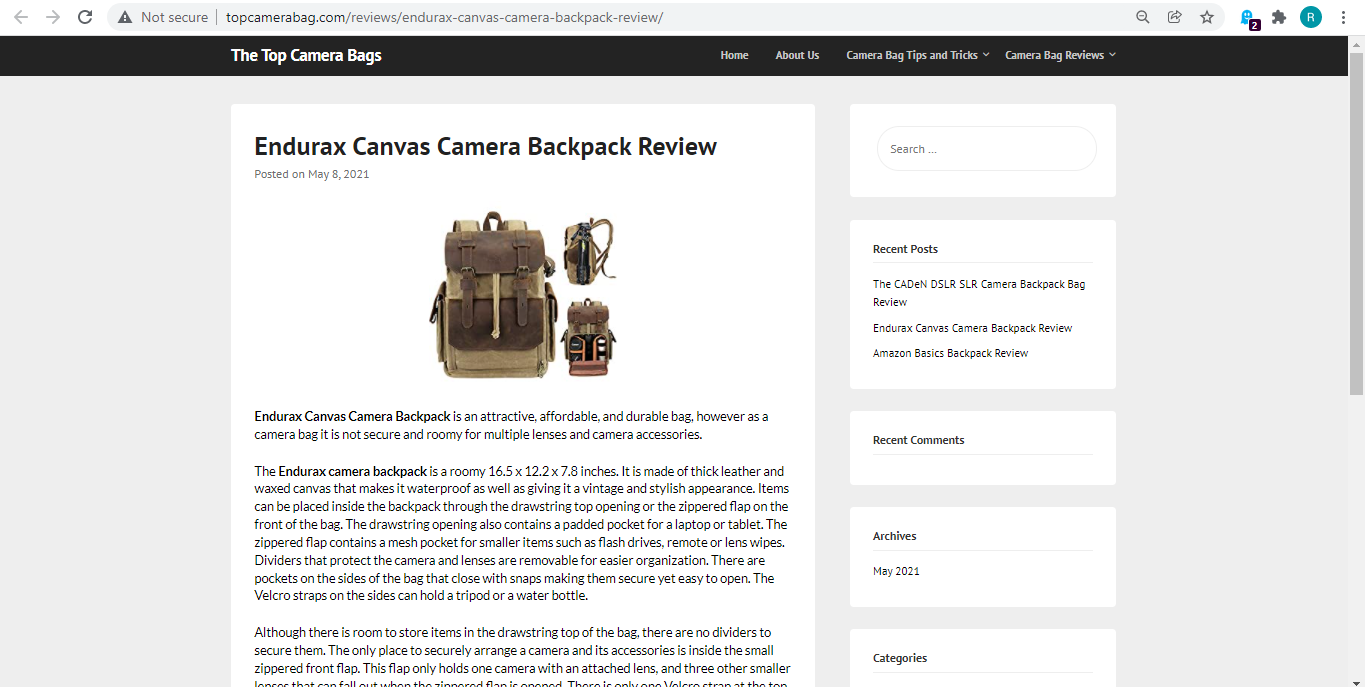Open the About Us page
This screenshot has width=1365, height=687.
(x=797, y=55)
